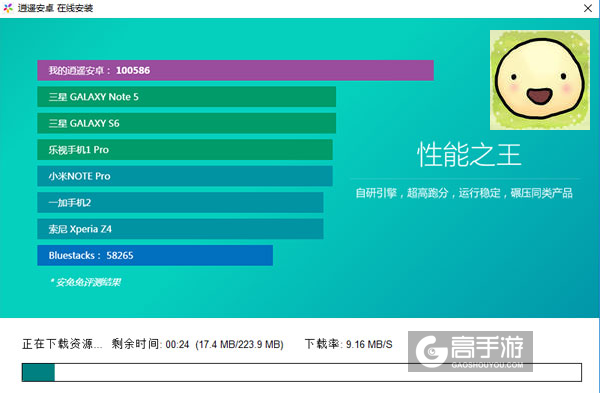Select the 乐视手机1 Pro bar

(x=185, y=150)
